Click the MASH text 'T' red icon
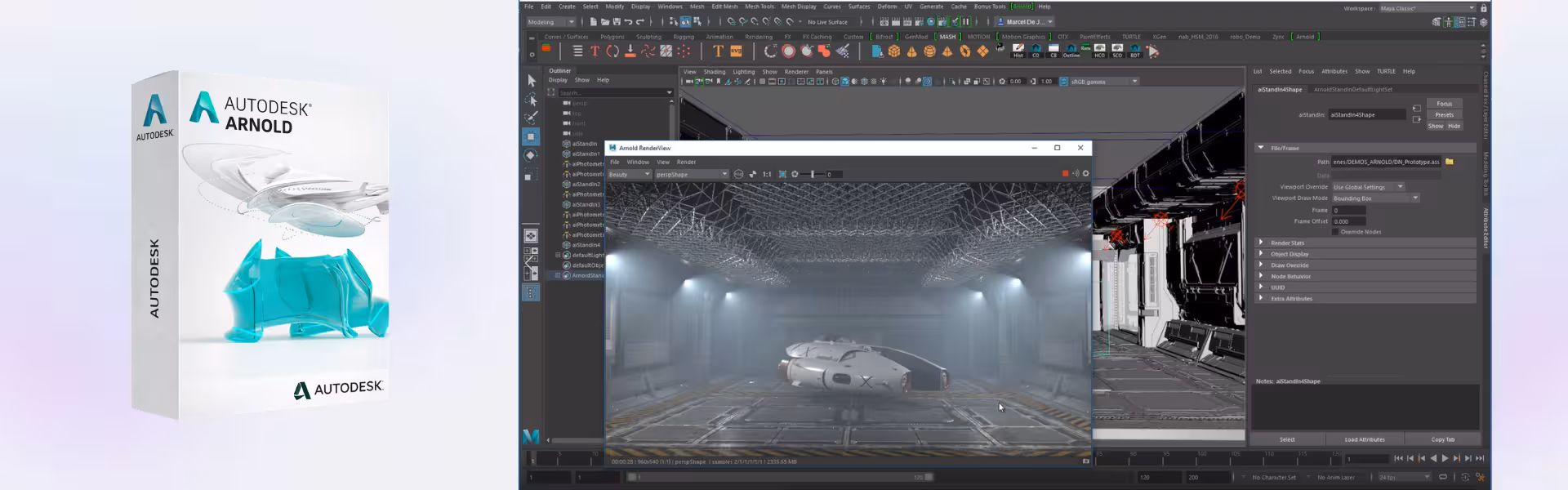 [595, 51]
